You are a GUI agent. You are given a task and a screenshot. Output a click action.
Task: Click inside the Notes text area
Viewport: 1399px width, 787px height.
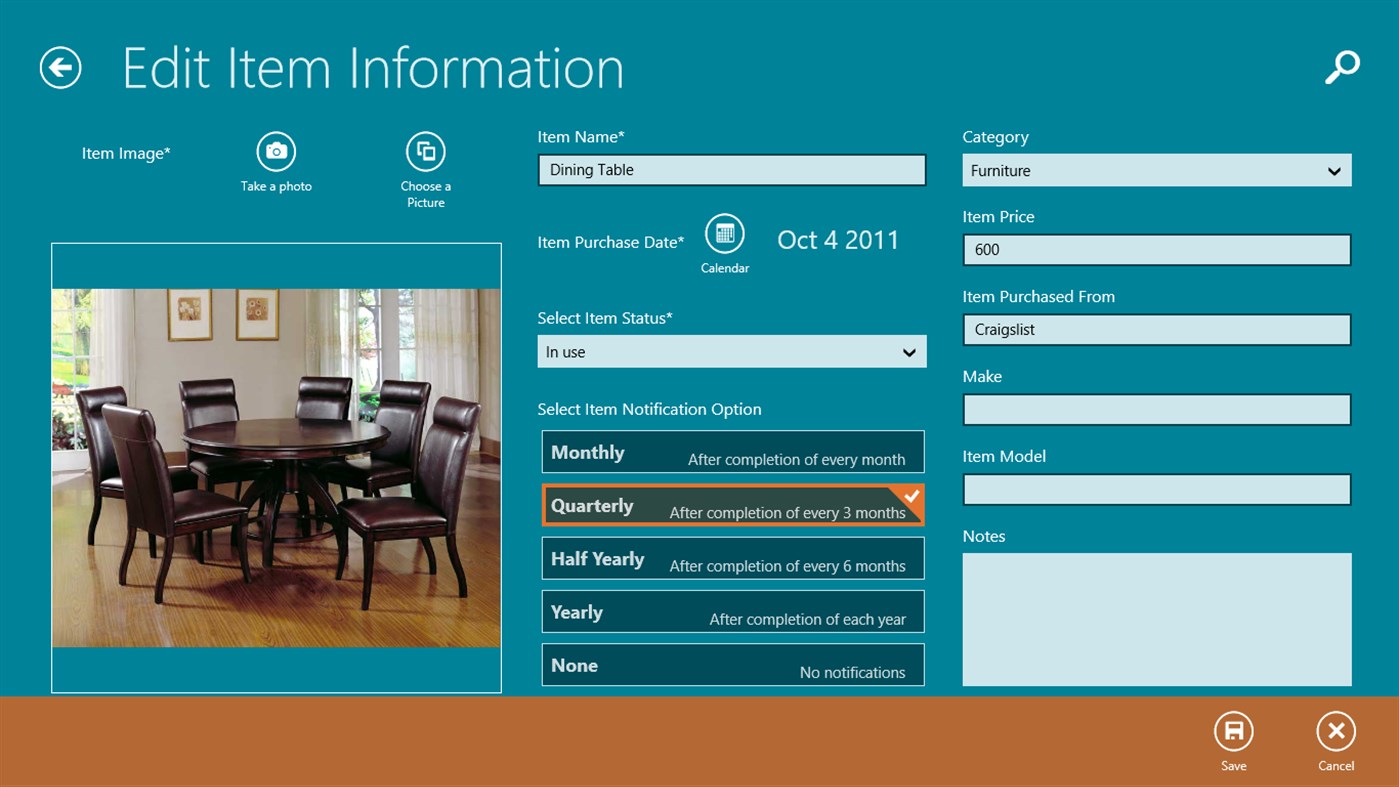(x=1156, y=618)
